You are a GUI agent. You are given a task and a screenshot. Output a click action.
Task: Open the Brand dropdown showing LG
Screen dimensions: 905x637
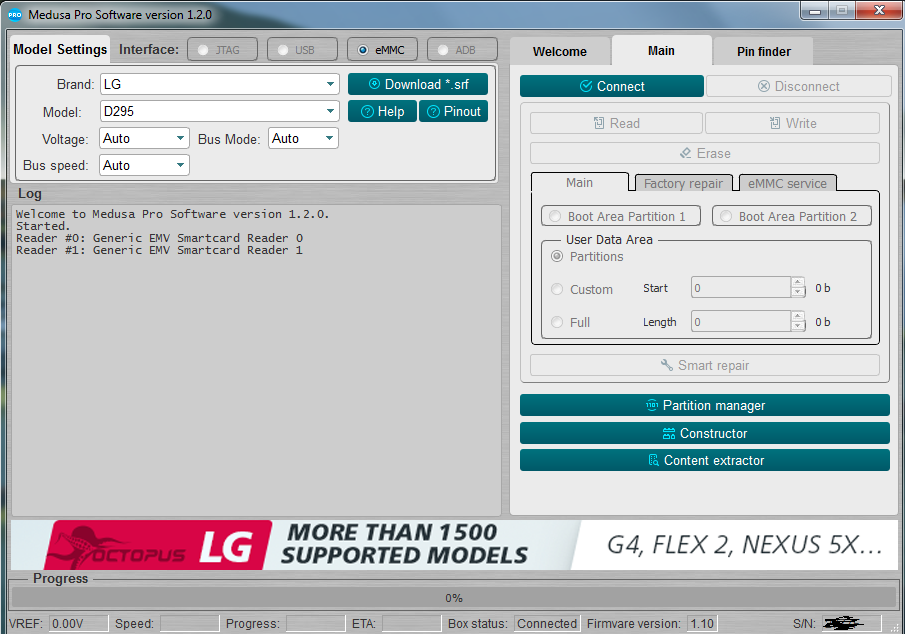(x=219, y=84)
